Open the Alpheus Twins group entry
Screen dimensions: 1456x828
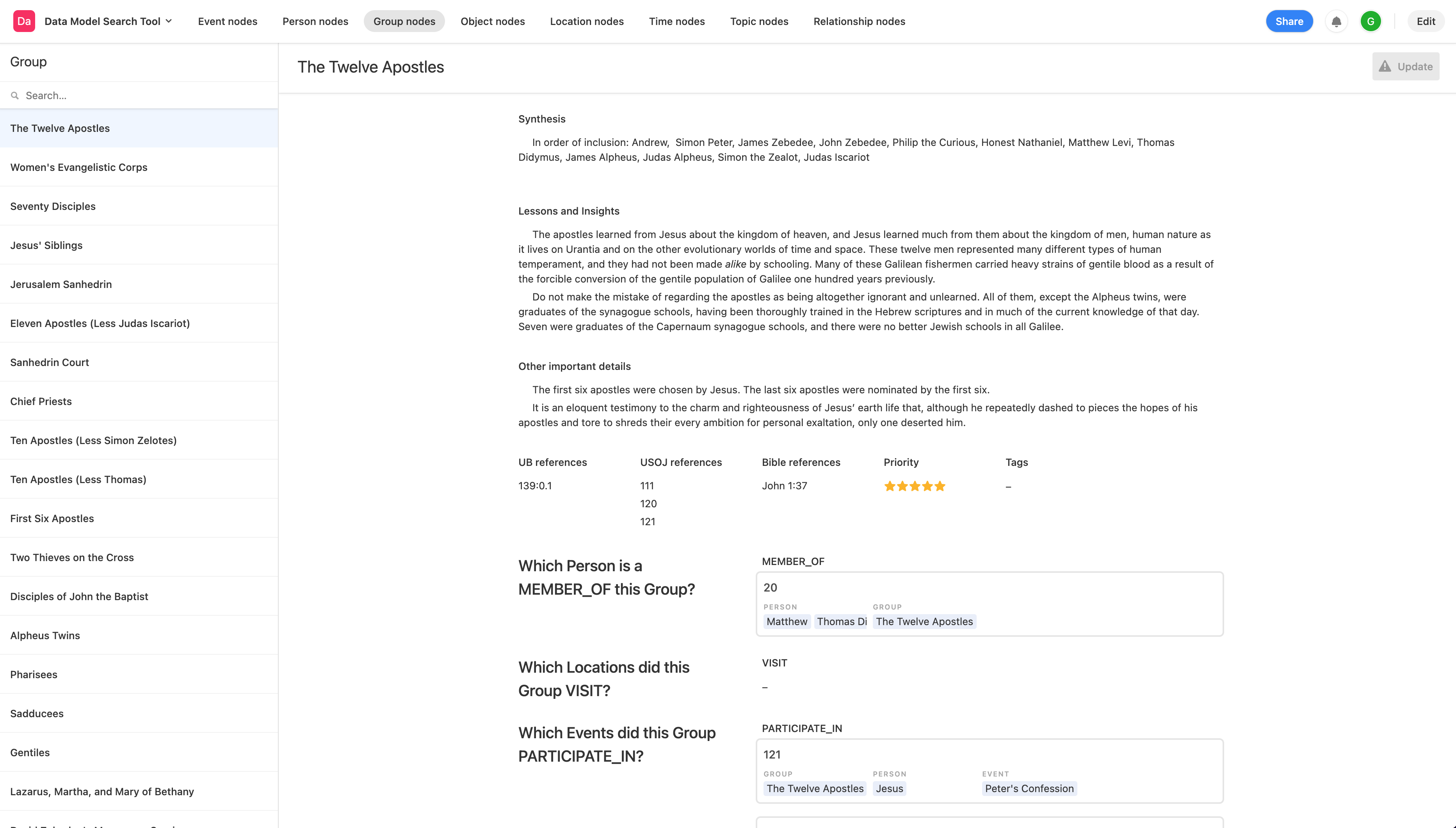pyautogui.click(x=139, y=635)
